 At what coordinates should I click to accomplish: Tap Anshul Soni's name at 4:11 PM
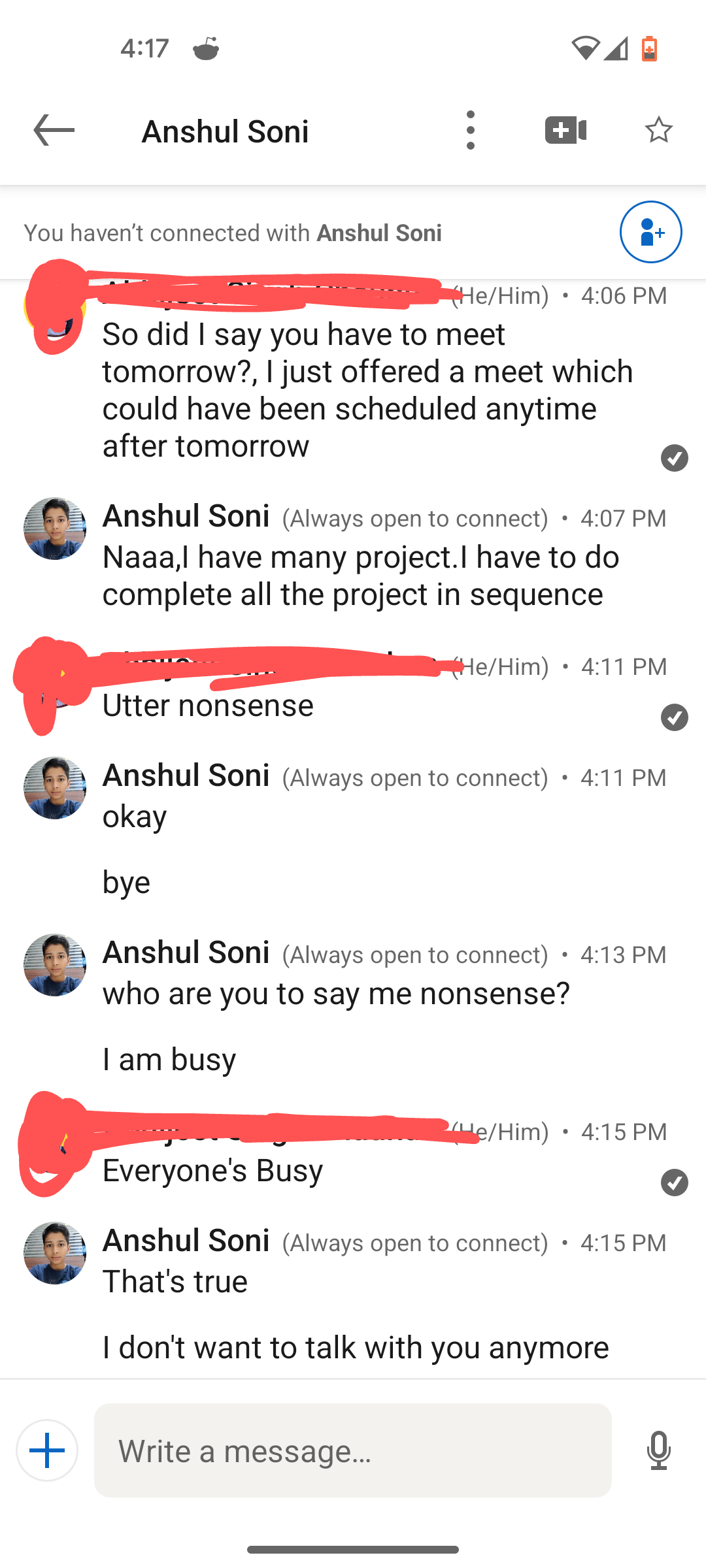coord(186,776)
